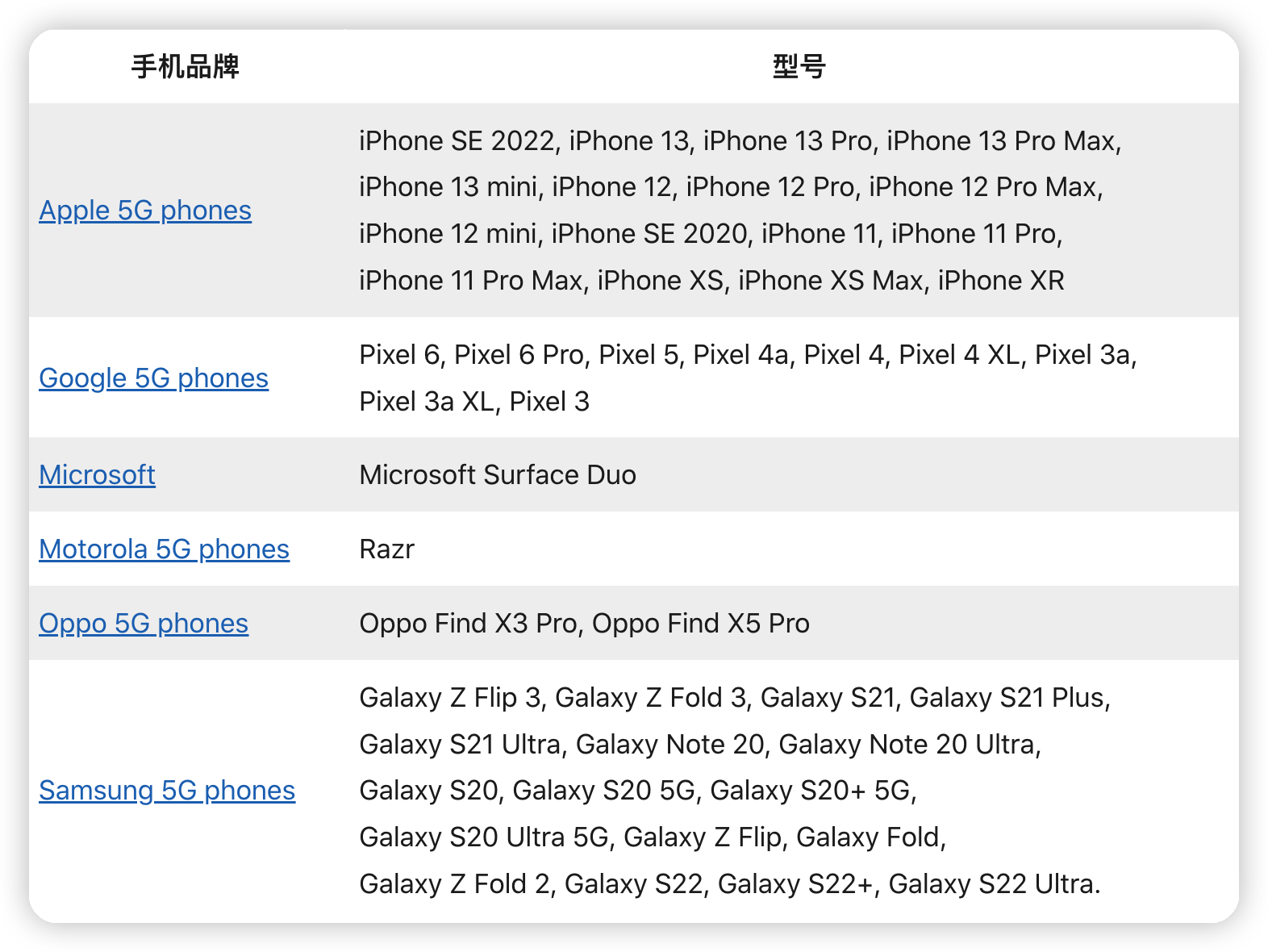Follow the Microsoft brand link
The width and height of the screenshot is (1268, 952).
(x=97, y=475)
